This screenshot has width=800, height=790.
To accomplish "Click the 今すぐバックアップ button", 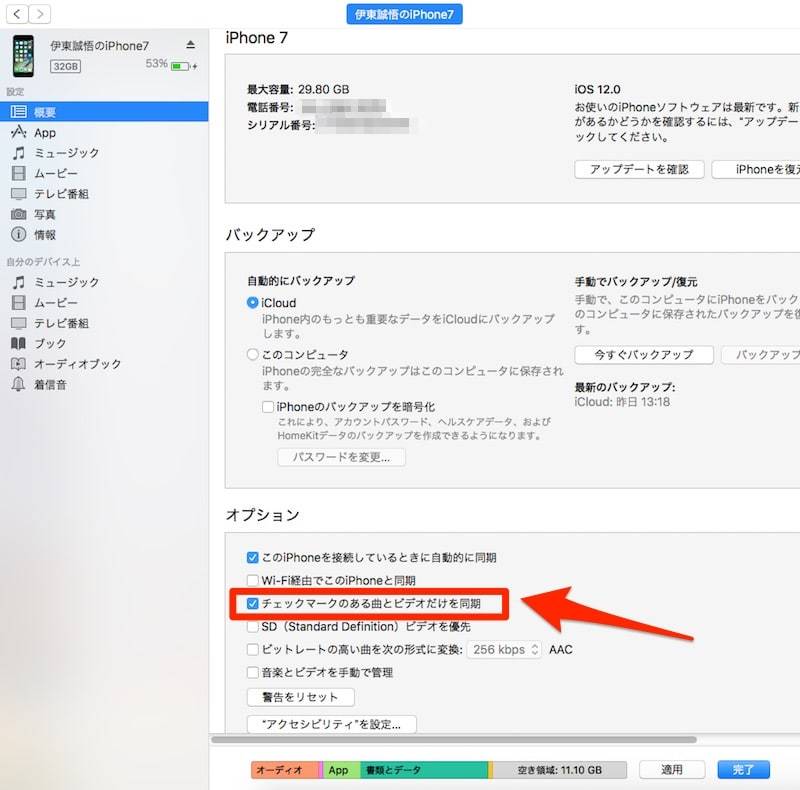I will (x=644, y=355).
